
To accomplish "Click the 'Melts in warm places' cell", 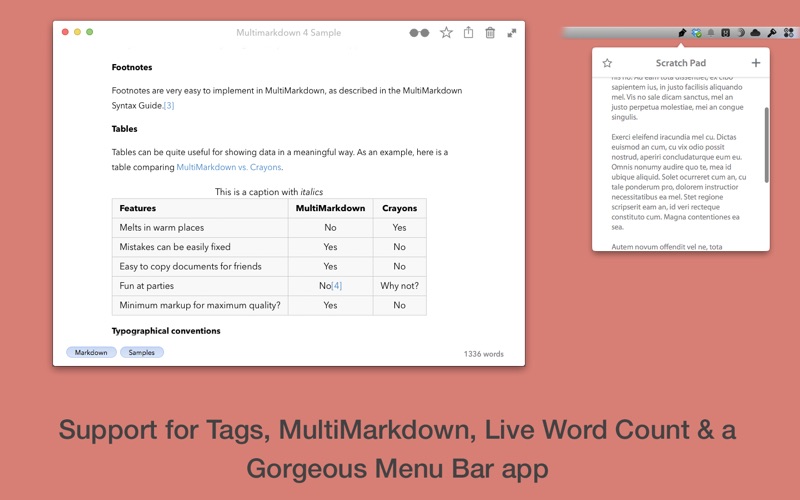I will point(200,228).
